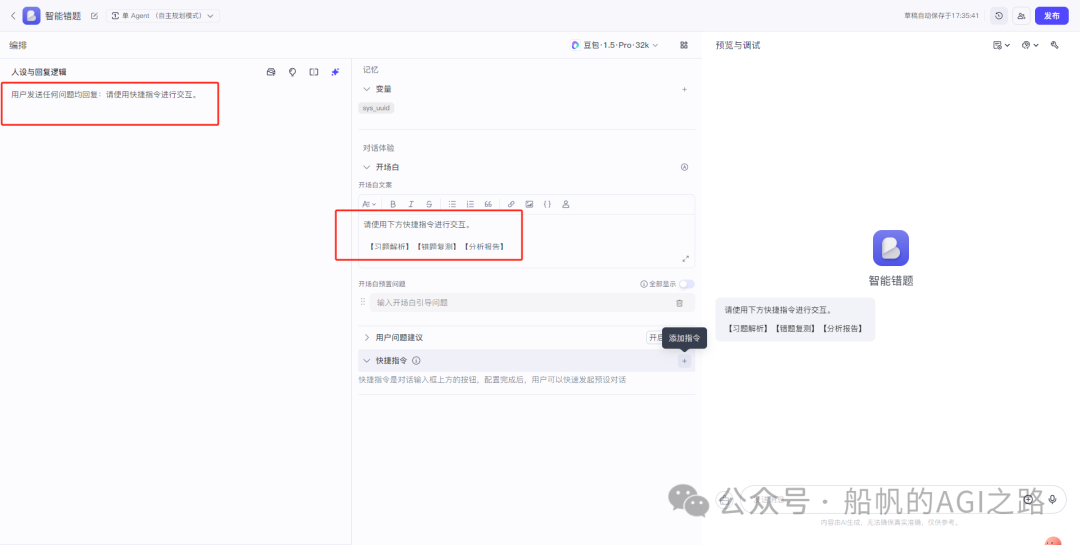
Task: Toggle strikethrough formatting
Action: [x=429, y=204]
